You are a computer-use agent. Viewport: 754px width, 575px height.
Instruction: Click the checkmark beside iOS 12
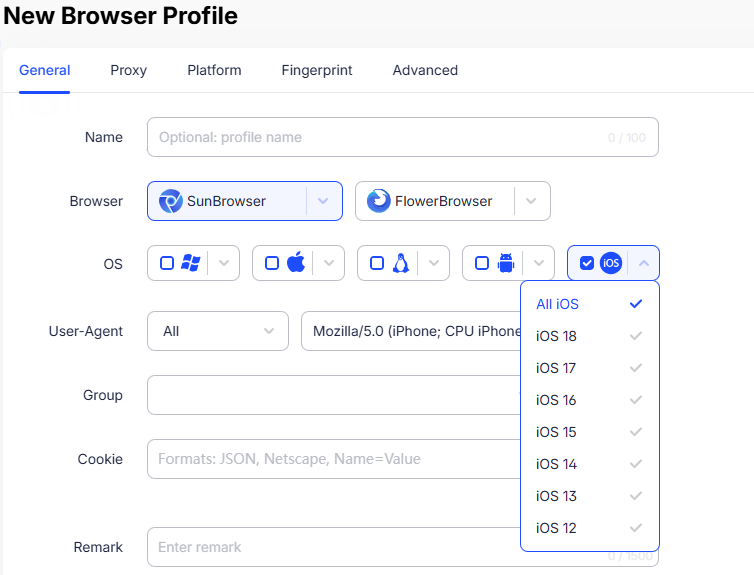click(x=636, y=528)
